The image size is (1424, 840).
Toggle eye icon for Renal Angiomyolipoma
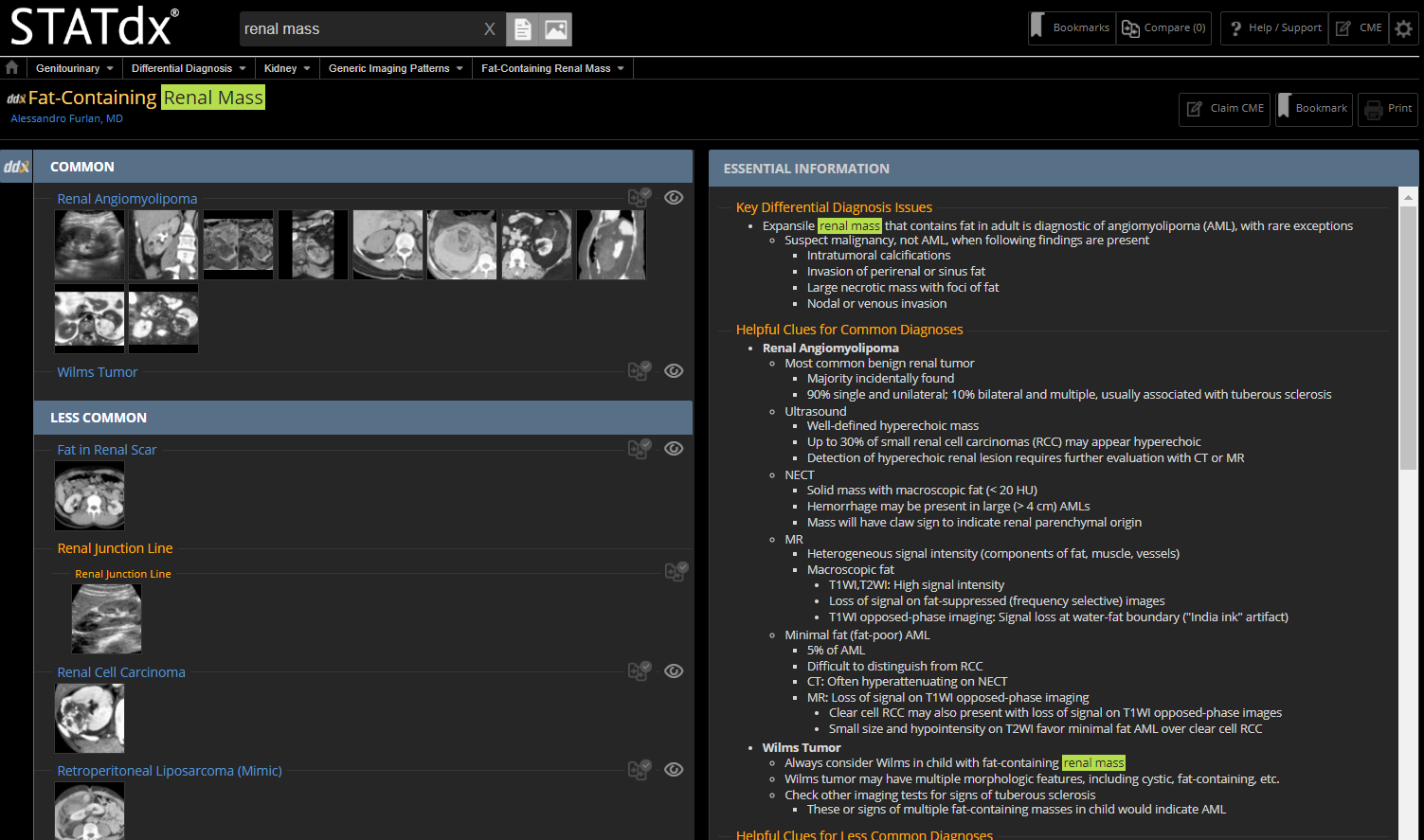point(674,197)
